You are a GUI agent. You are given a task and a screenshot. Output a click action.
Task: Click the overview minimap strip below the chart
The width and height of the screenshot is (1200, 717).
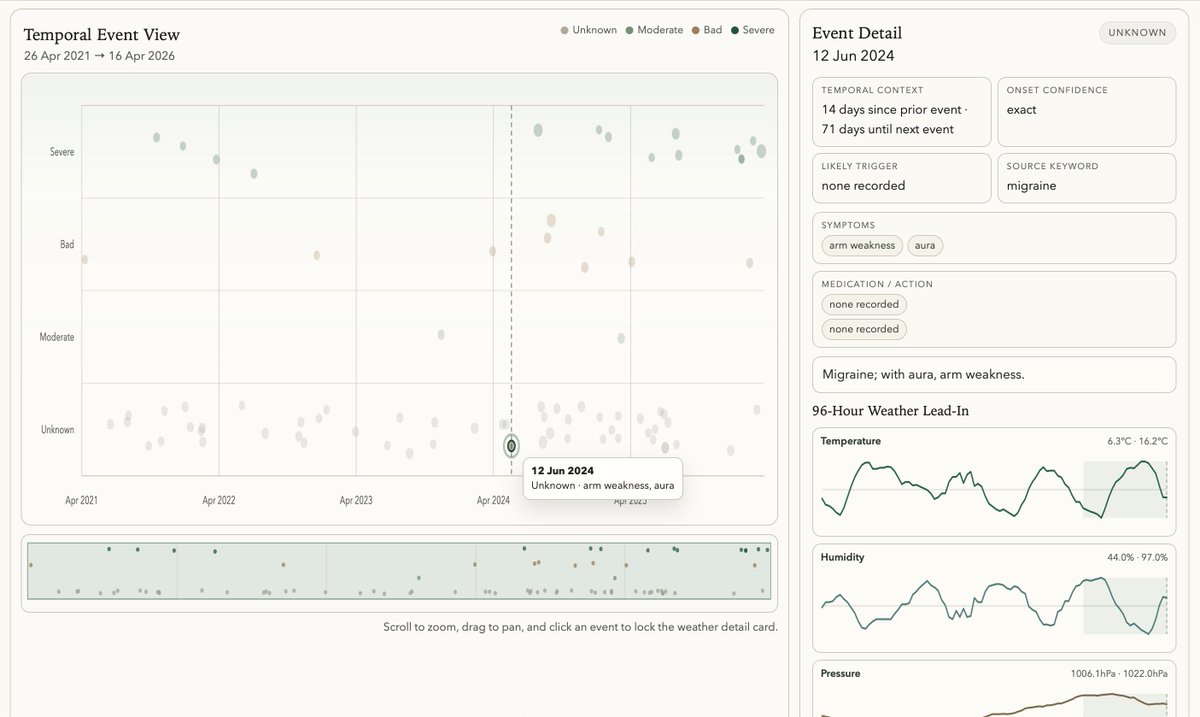[x=399, y=571]
